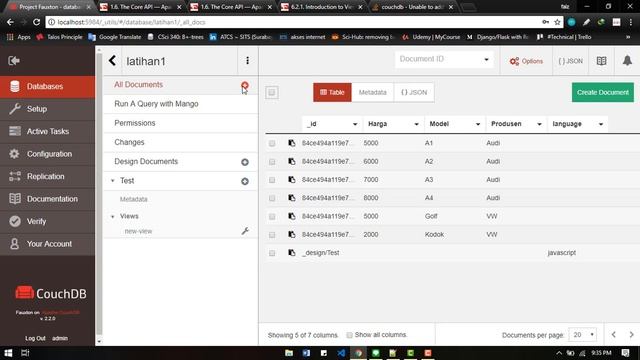Image resolution: width=640 pixels, height=360 pixels.
Task: Open the Windows Start menu
Action: pyautogui.click(x=8, y=353)
